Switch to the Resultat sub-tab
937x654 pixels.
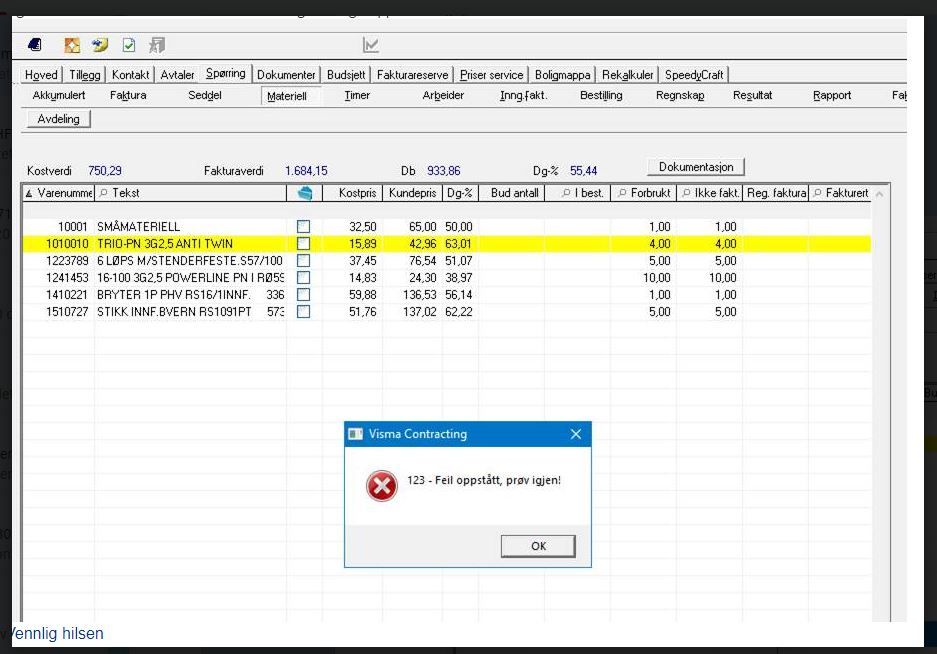tap(752, 95)
